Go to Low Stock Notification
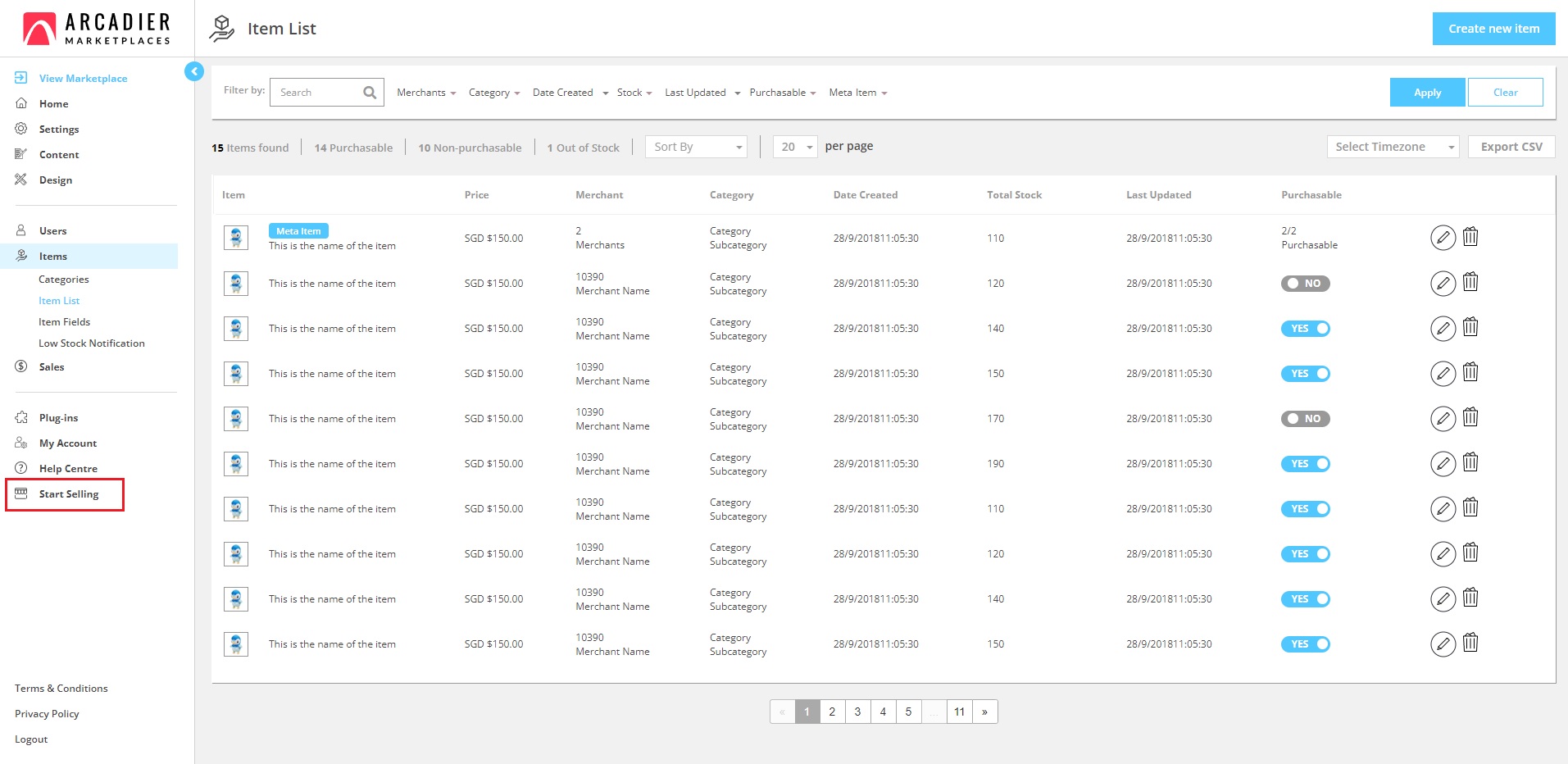This screenshot has height=764, width=1568. pos(91,343)
